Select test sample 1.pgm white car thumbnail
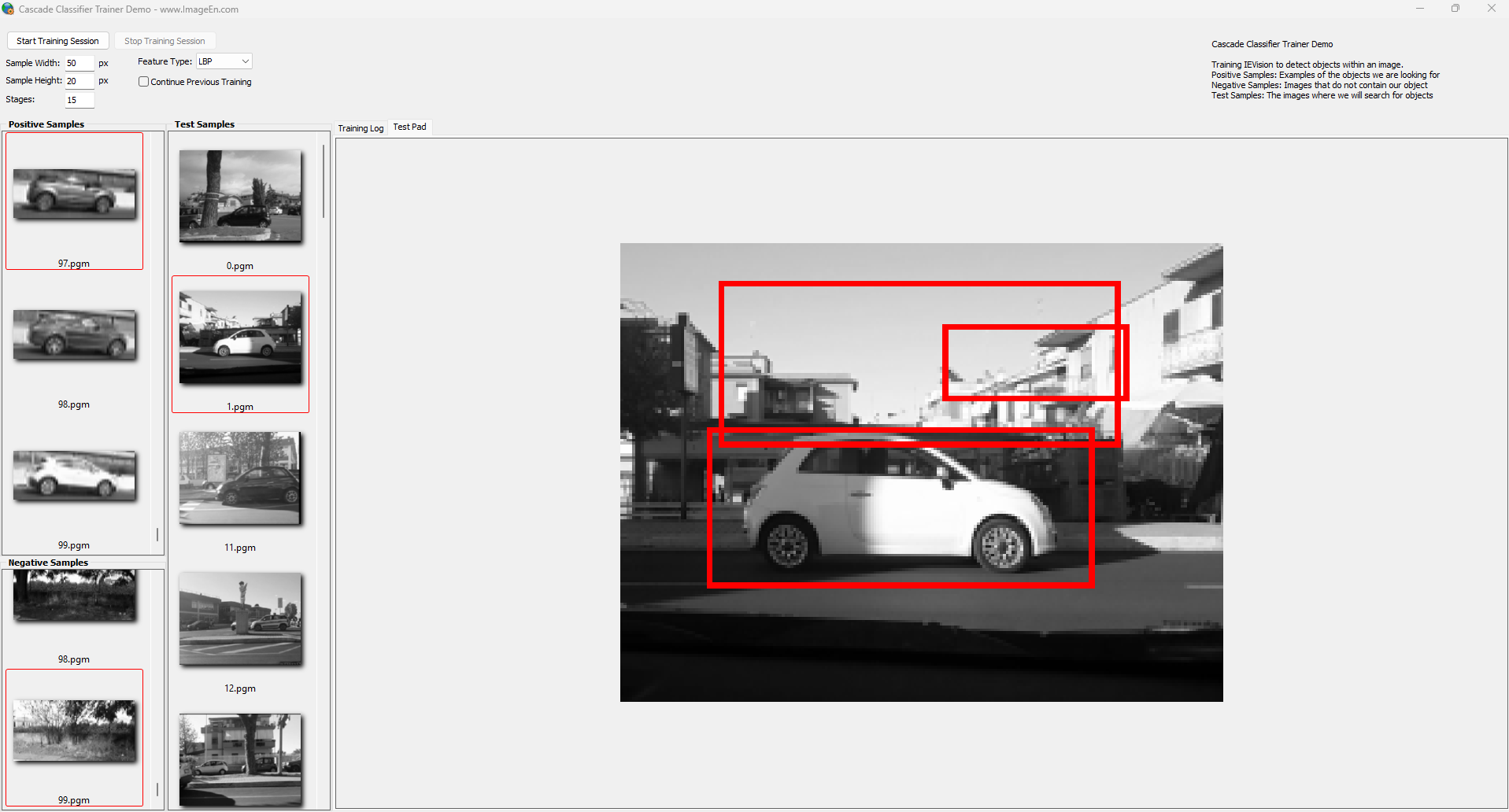The width and height of the screenshot is (1509, 812). point(240,337)
